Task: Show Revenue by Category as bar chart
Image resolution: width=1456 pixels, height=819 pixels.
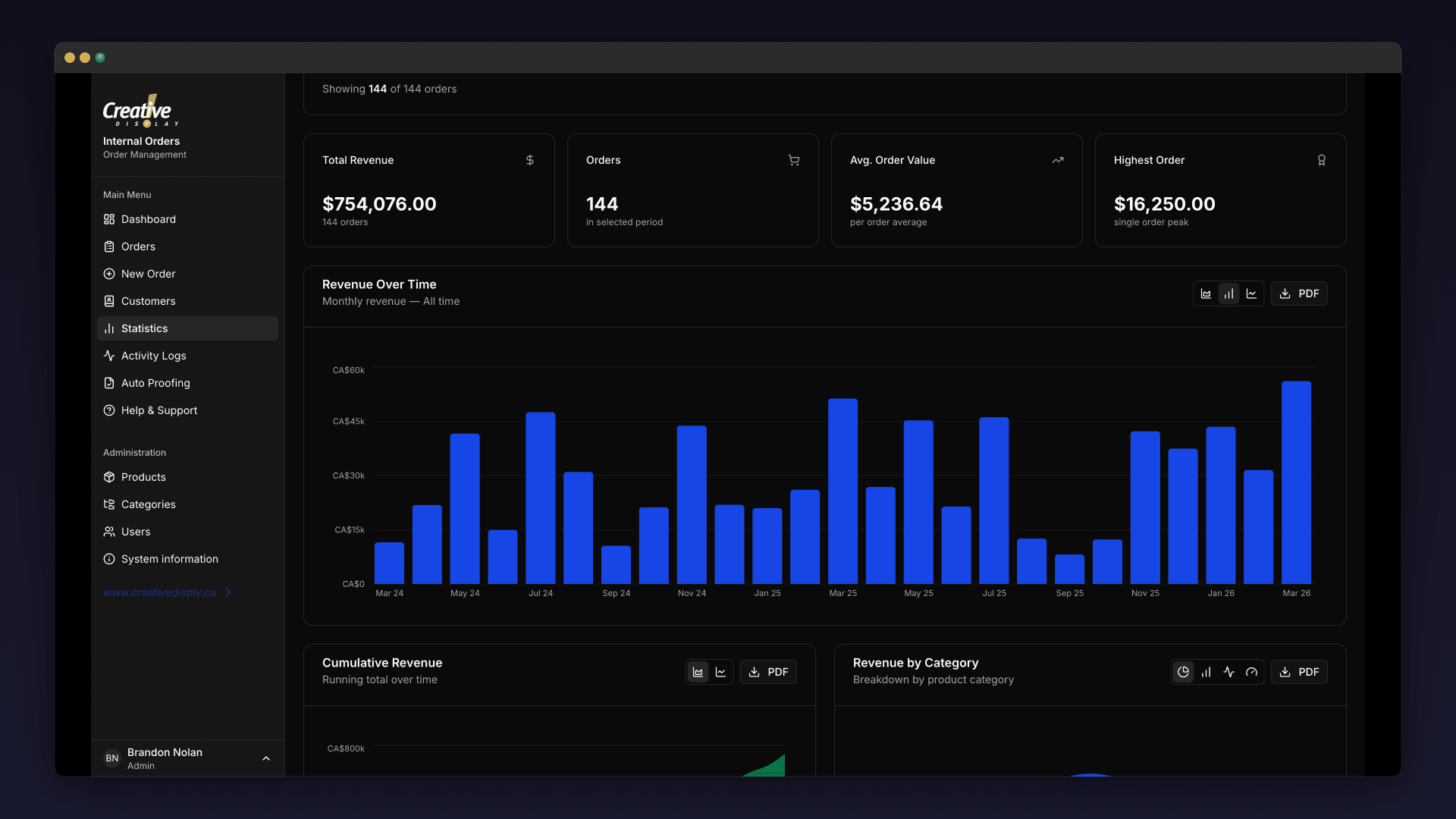Action: [x=1206, y=672]
